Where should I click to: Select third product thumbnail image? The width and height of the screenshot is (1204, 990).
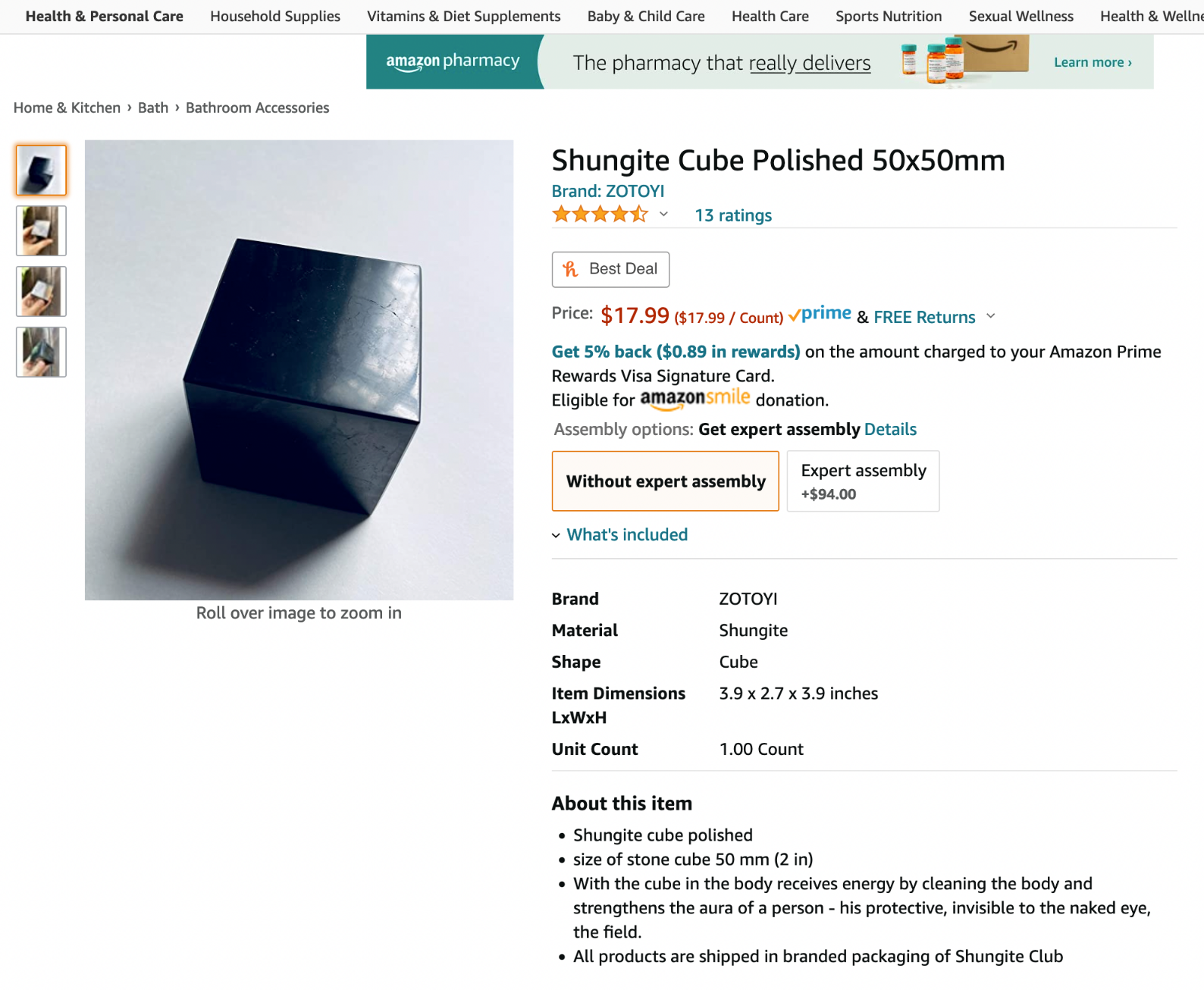pos(41,291)
